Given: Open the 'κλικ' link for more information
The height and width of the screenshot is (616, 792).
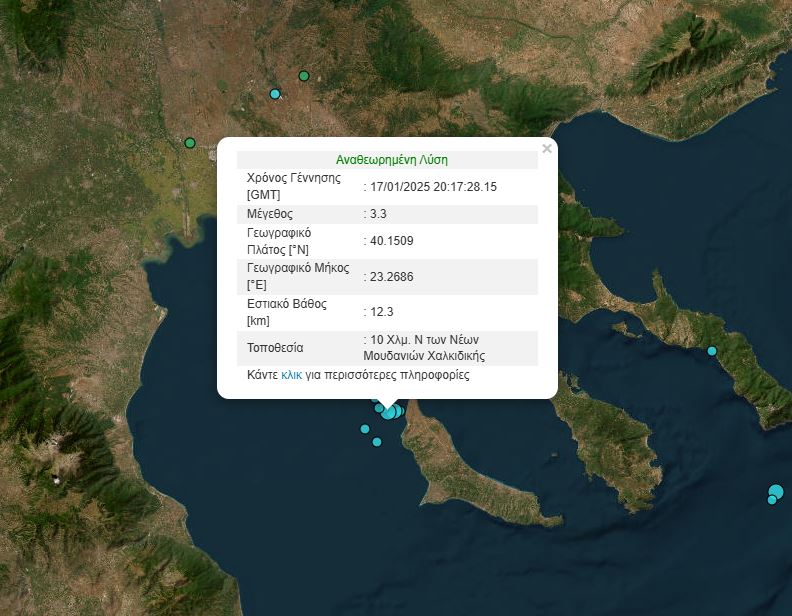Looking at the screenshot, I should coord(292,376).
